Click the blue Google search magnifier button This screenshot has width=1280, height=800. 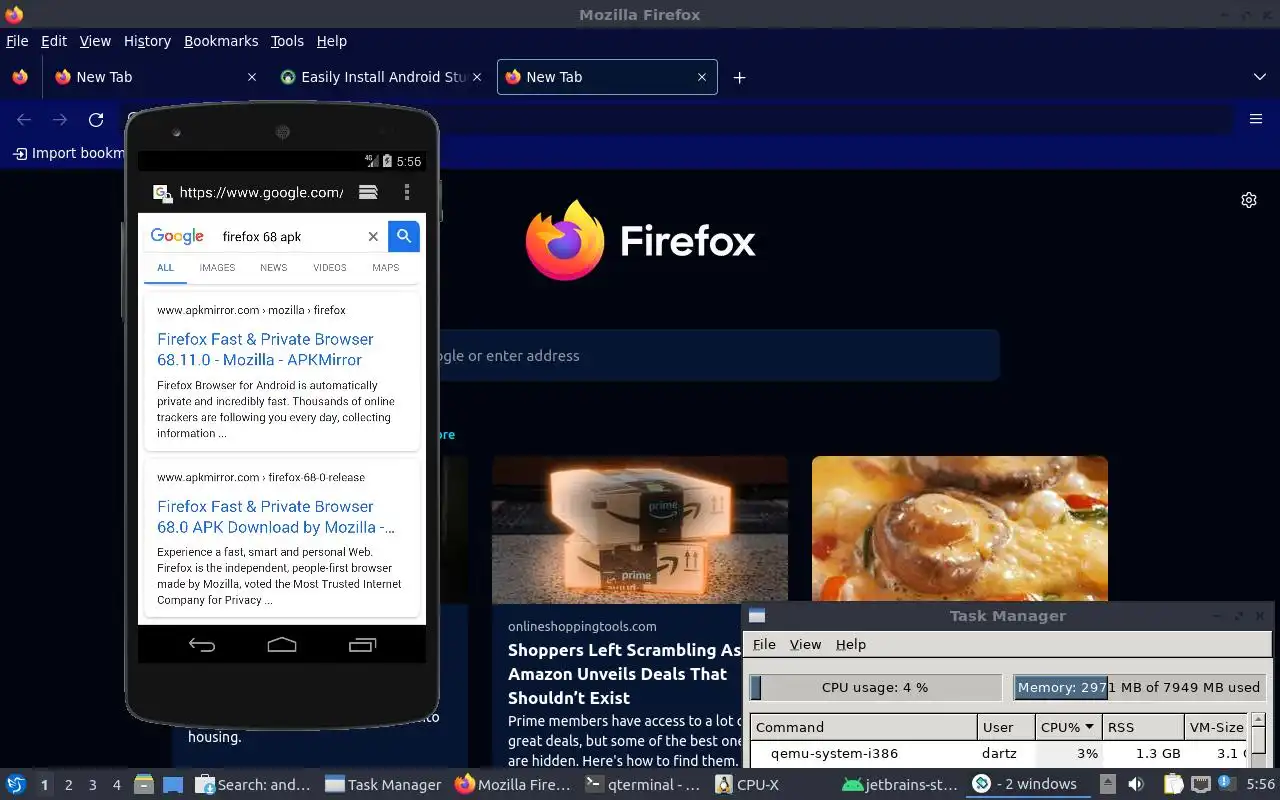click(404, 236)
